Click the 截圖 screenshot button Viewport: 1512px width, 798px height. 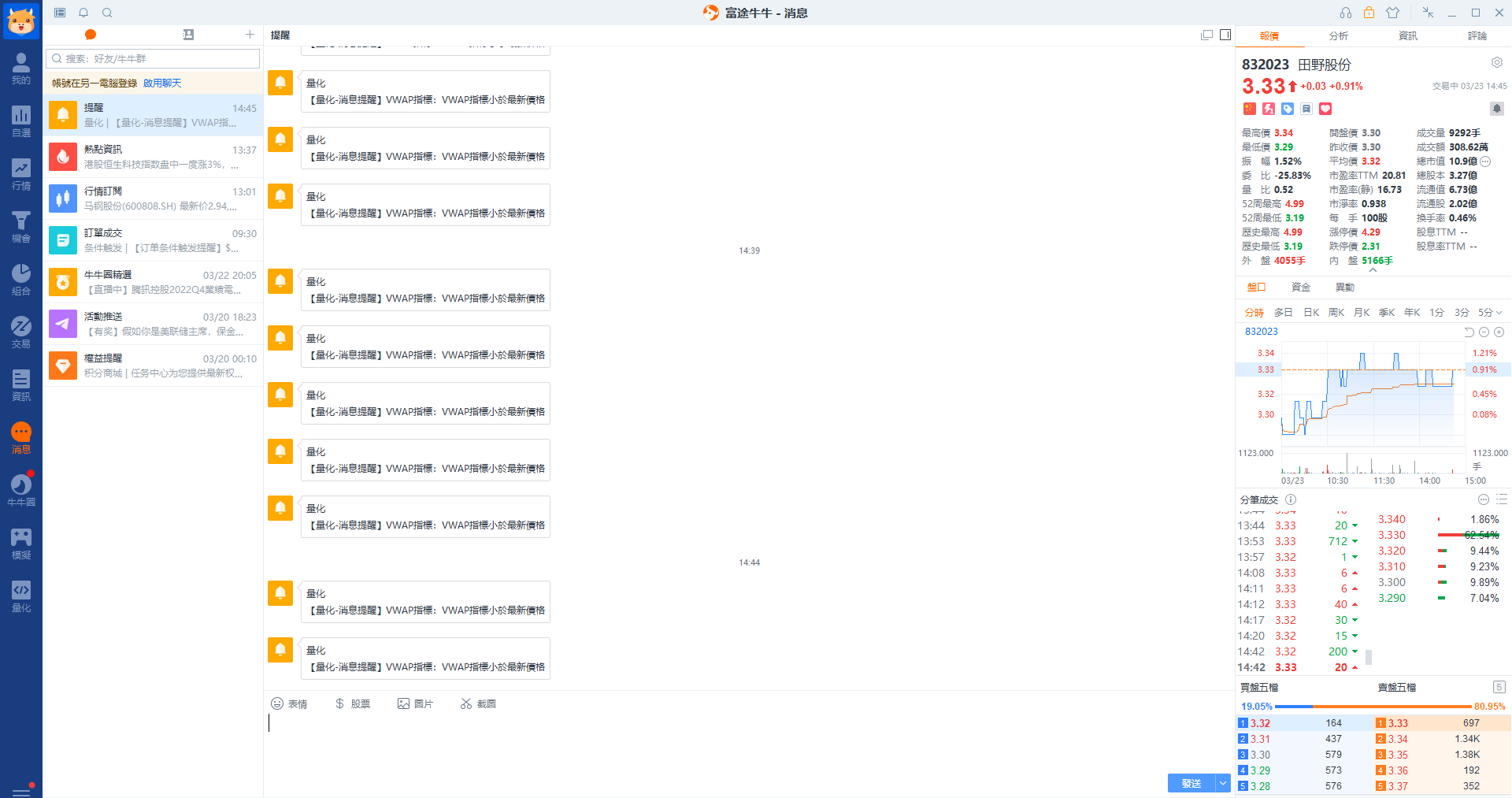tap(478, 703)
